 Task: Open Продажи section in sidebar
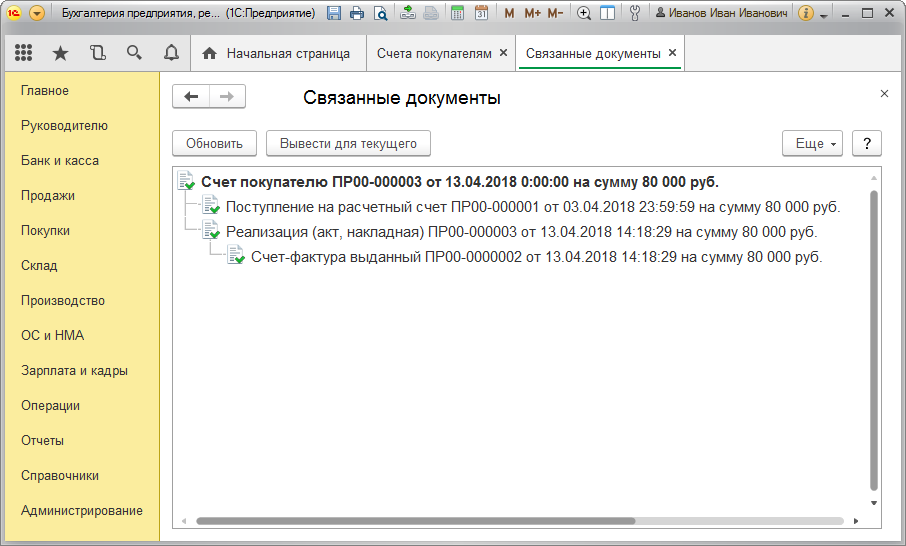tap(48, 196)
